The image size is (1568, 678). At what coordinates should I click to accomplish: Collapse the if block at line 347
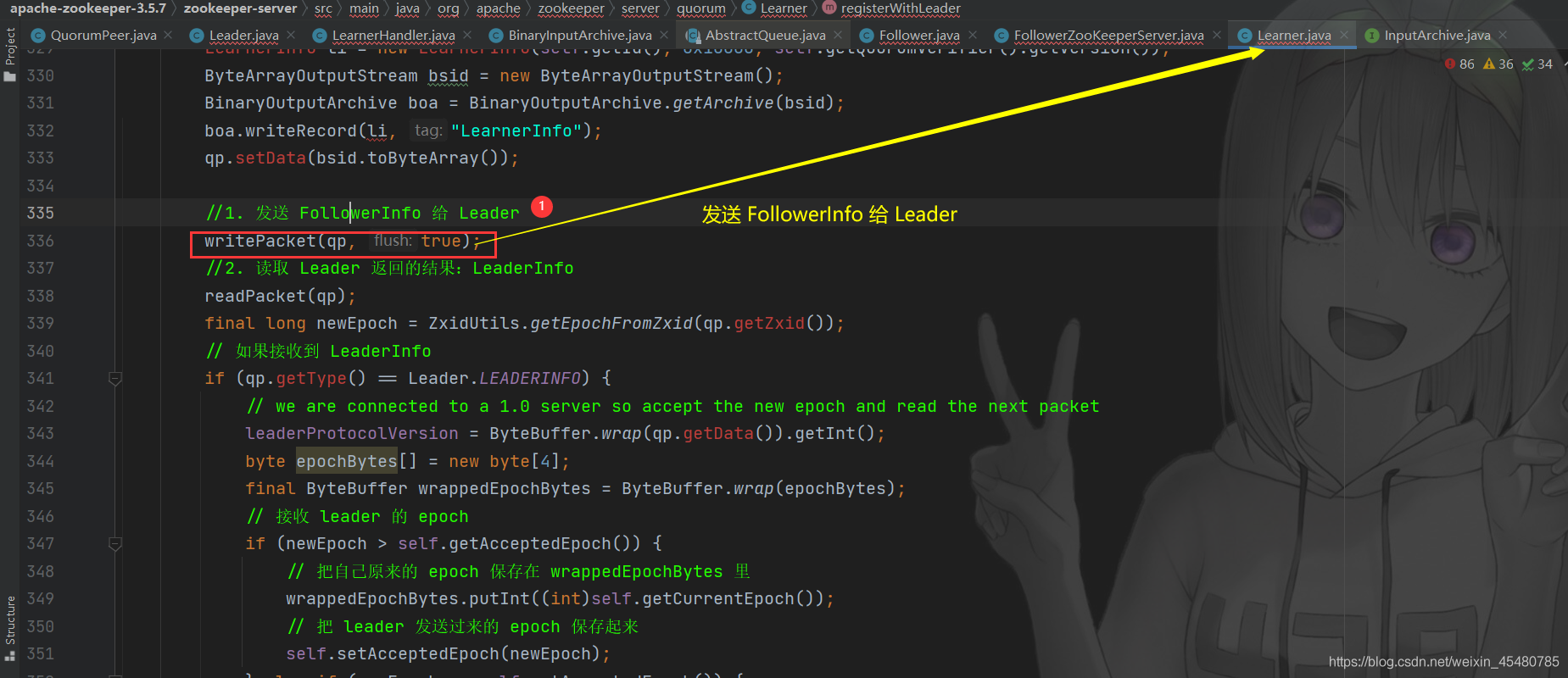tap(115, 543)
